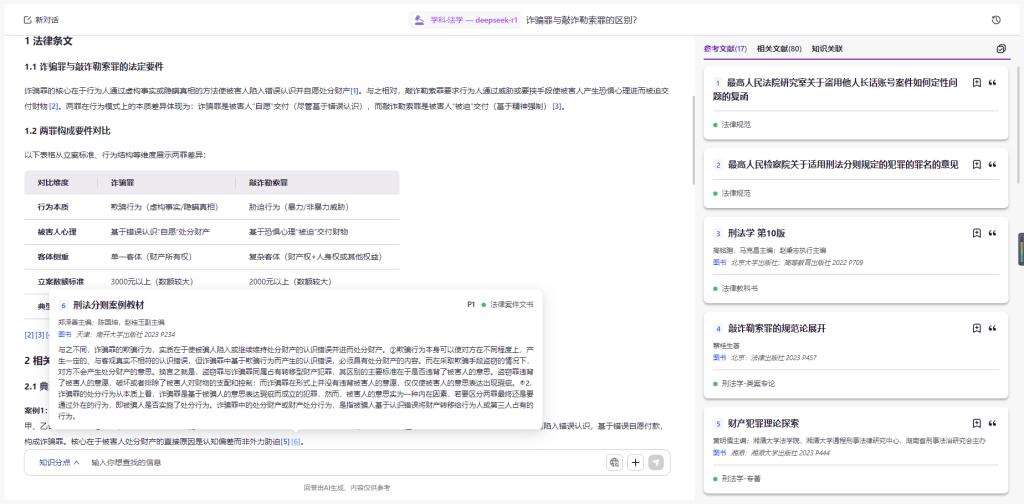This screenshot has height=504, width=1024.
Task: Click the main answer vertical scrollbar
Action: [694, 140]
